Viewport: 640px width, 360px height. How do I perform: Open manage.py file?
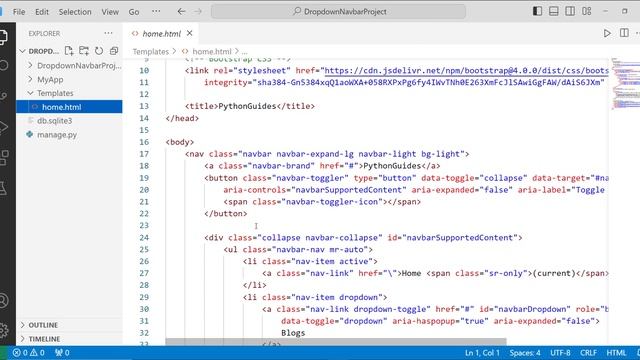coord(69,135)
